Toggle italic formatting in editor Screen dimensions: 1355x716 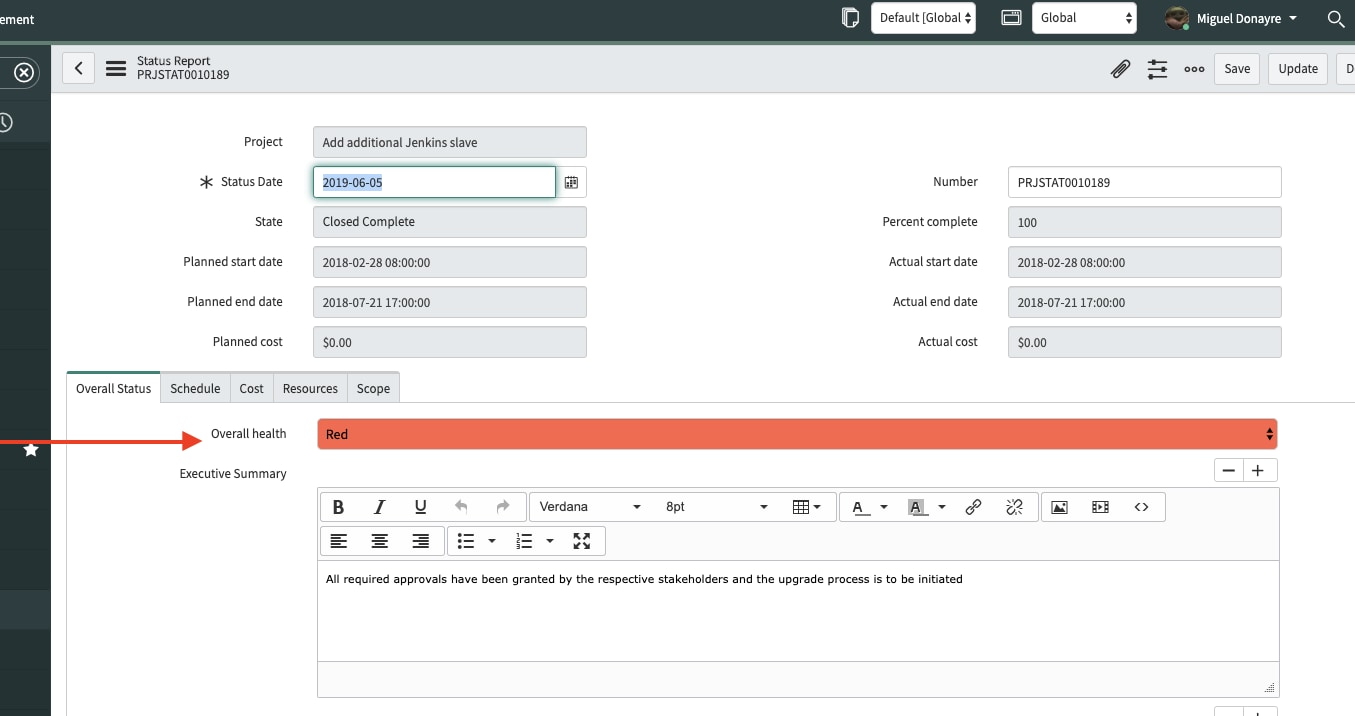379,507
